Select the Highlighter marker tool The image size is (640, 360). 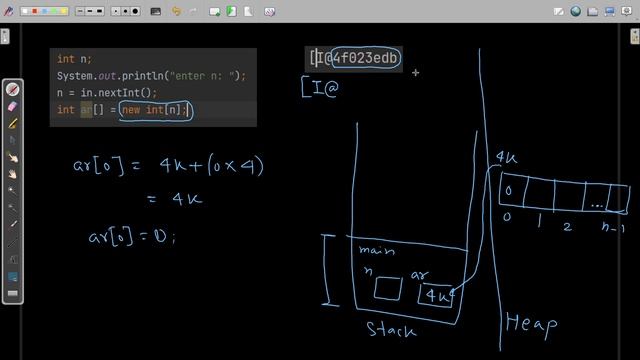[13, 123]
